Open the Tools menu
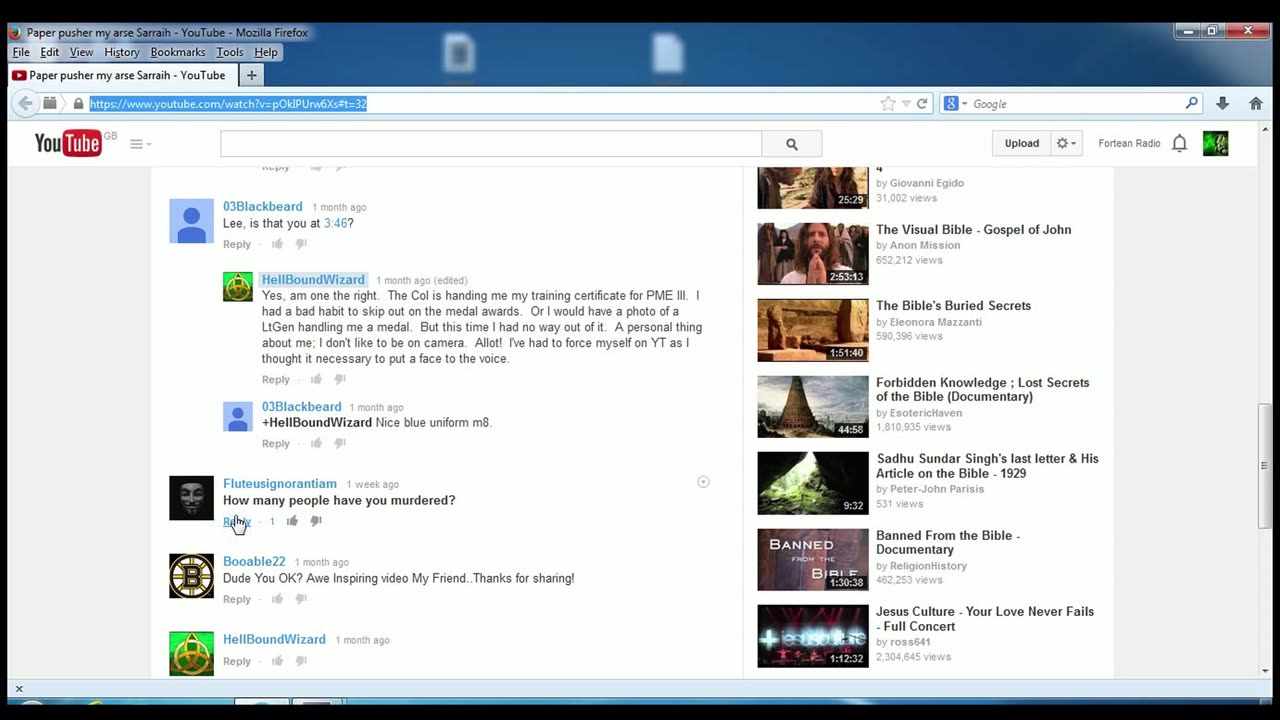The width and height of the screenshot is (1280, 720). pyautogui.click(x=230, y=52)
